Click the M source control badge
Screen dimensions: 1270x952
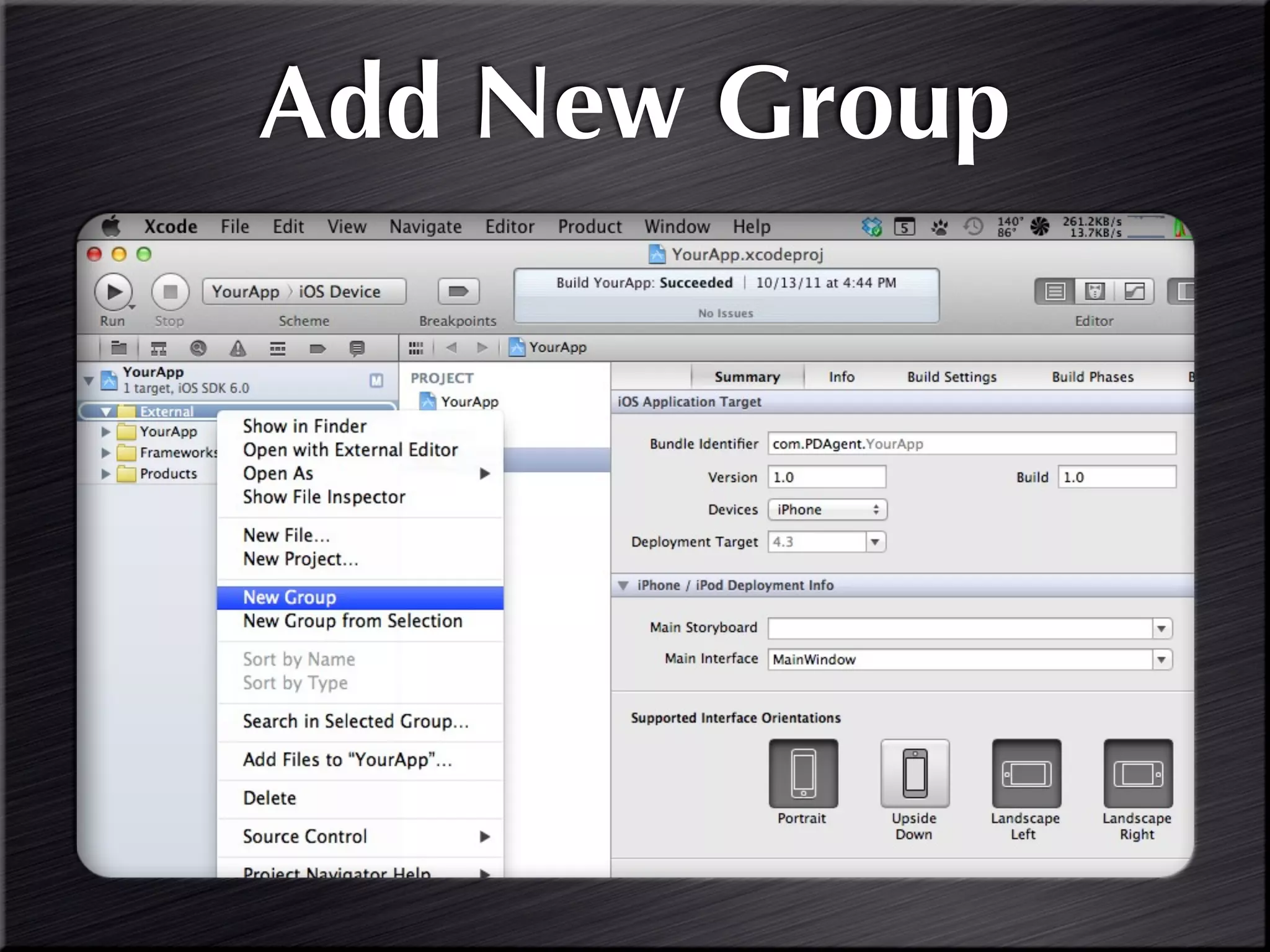click(376, 380)
